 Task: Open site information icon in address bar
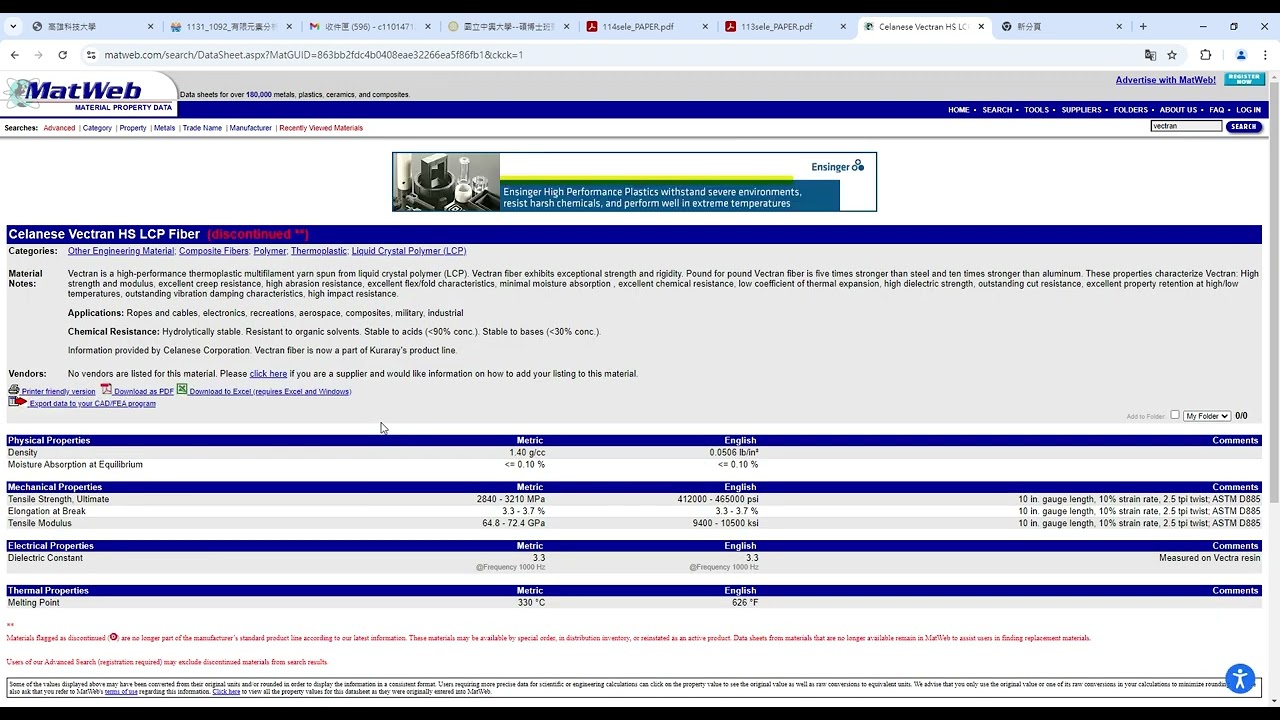point(91,55)
